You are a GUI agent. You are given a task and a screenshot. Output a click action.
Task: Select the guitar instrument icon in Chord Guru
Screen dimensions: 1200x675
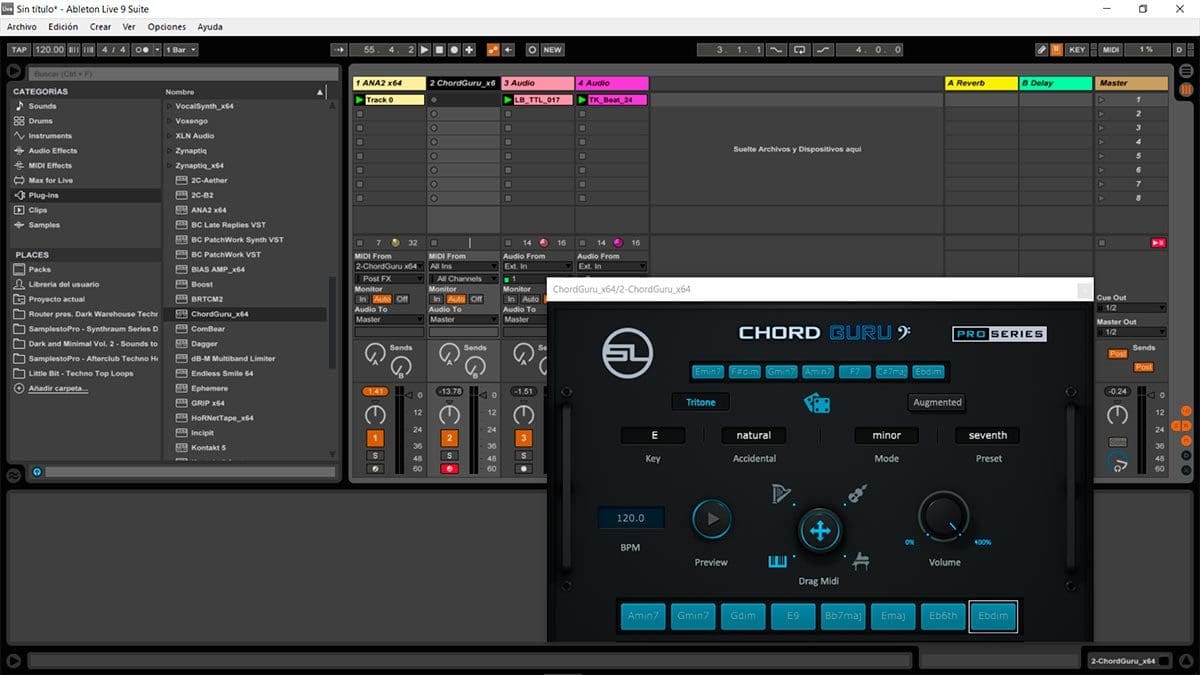coord(856,493)
